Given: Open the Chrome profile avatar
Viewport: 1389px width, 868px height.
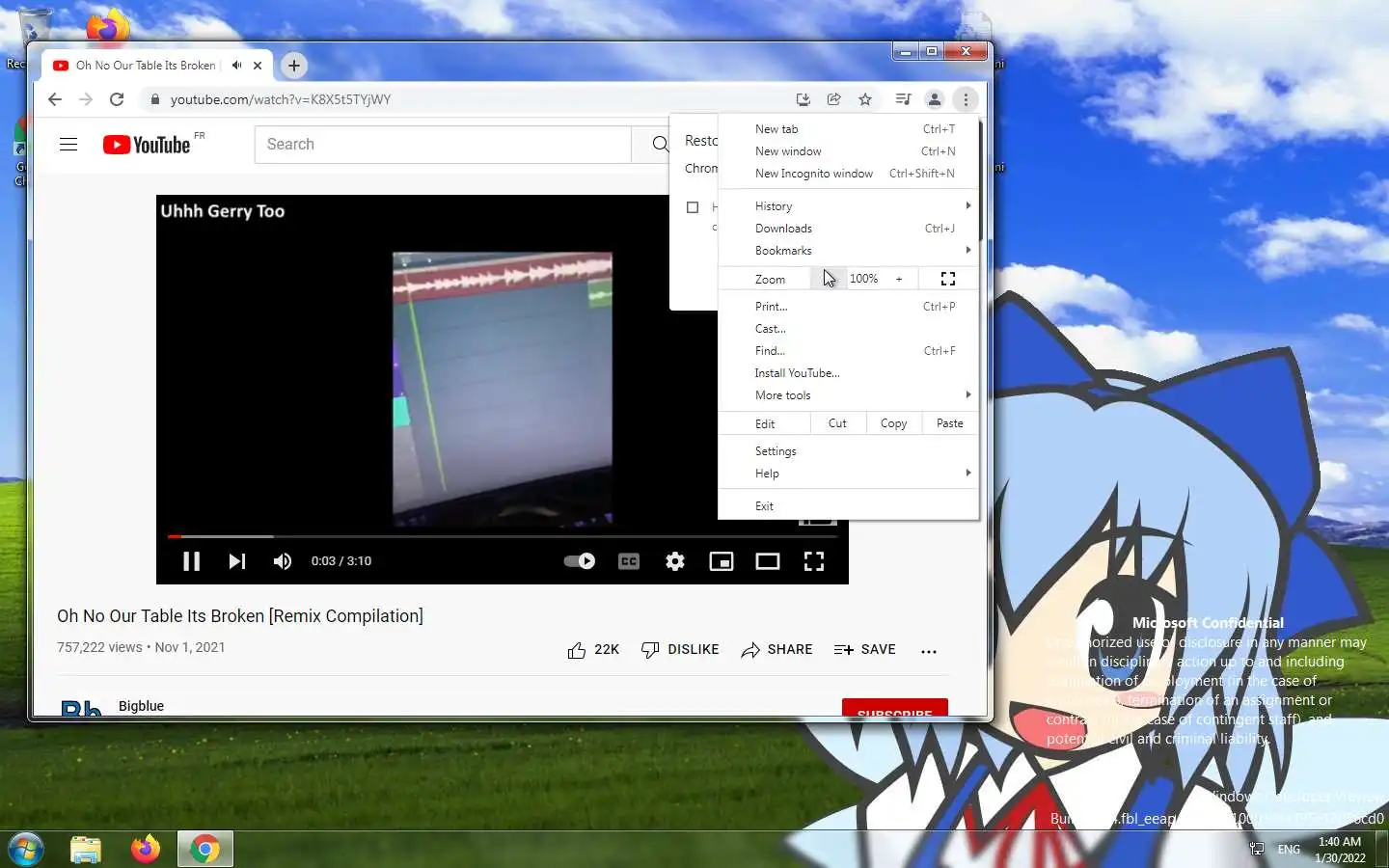Looking at the screenshot, I should 934,99.
